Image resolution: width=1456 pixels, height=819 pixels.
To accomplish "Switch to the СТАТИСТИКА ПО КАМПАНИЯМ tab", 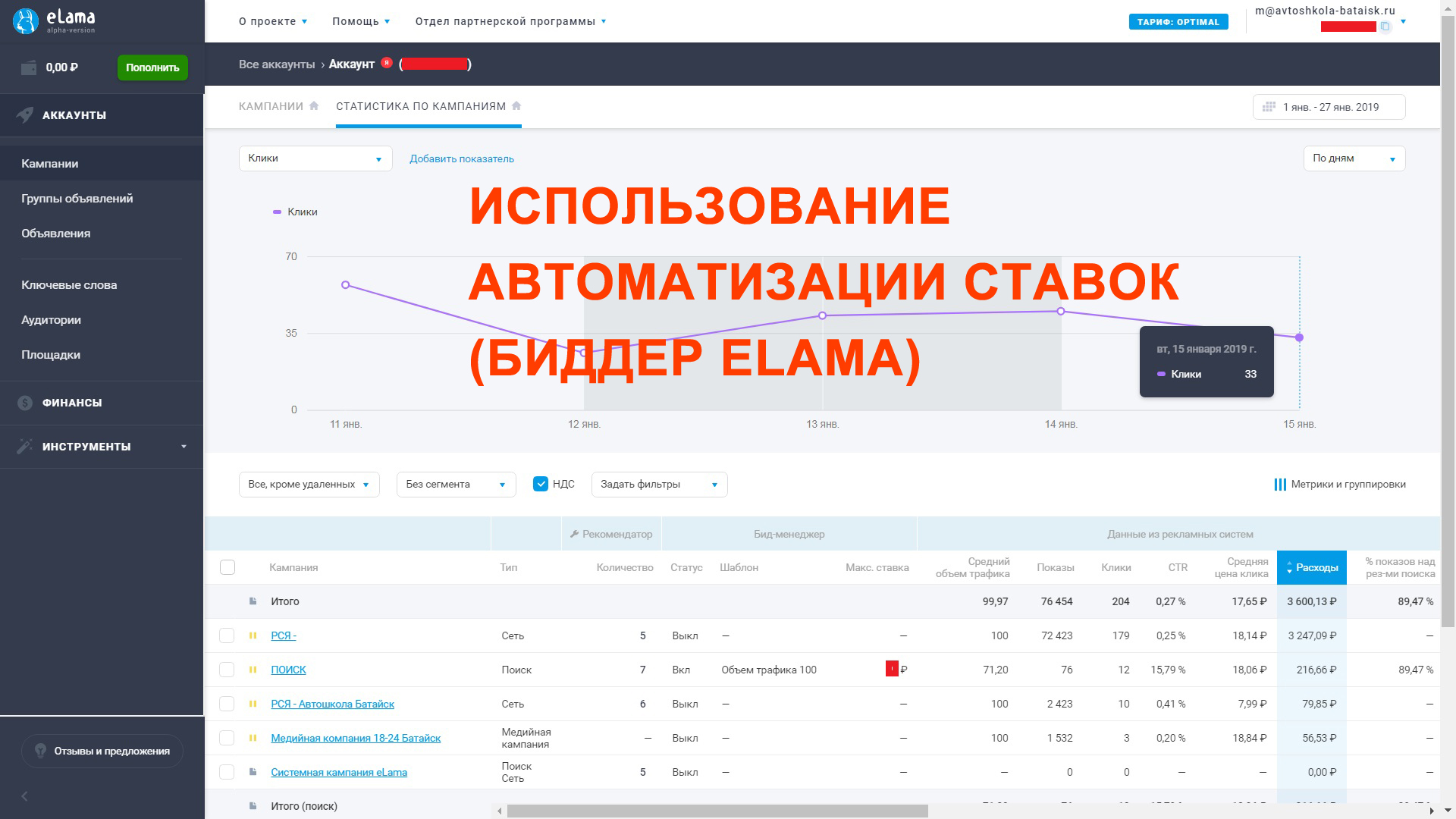I will pos(422,106).
